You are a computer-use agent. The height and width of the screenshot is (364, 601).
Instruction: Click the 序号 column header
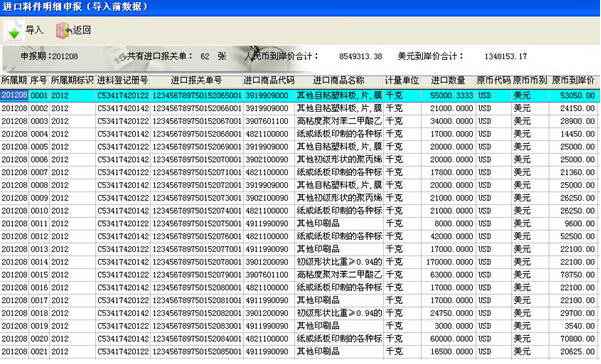coord(38,80)
